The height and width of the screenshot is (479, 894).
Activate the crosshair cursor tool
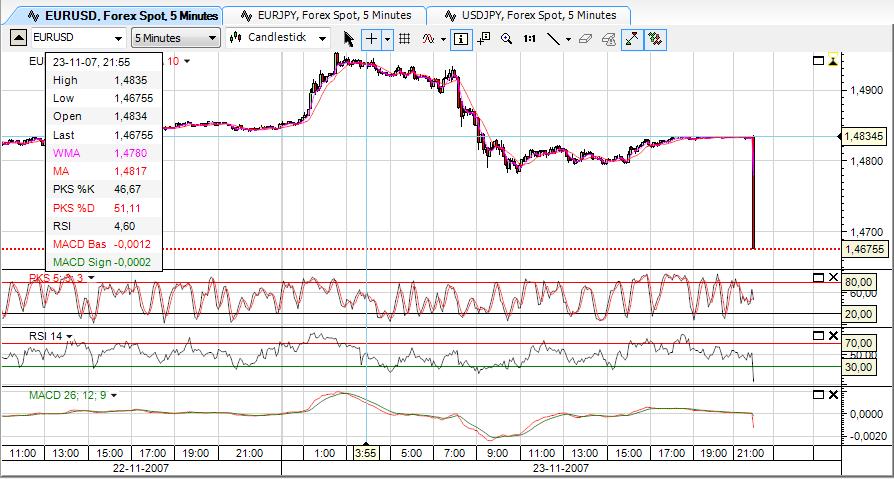pyautogui.click(x=372, y=38)
